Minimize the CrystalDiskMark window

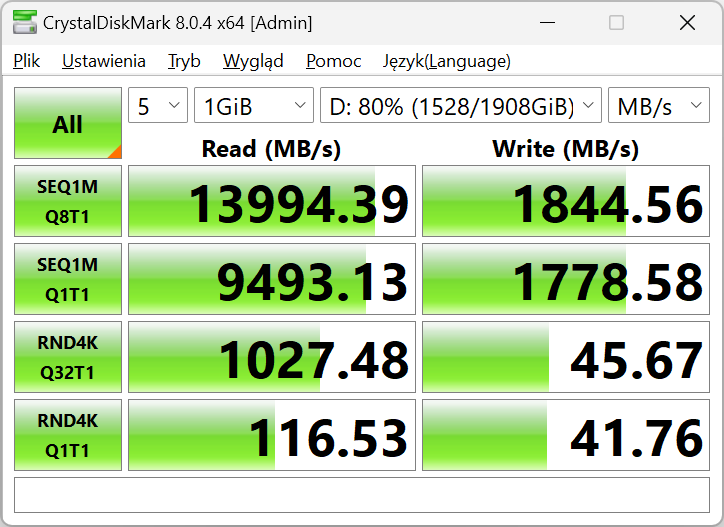[547, 22]
